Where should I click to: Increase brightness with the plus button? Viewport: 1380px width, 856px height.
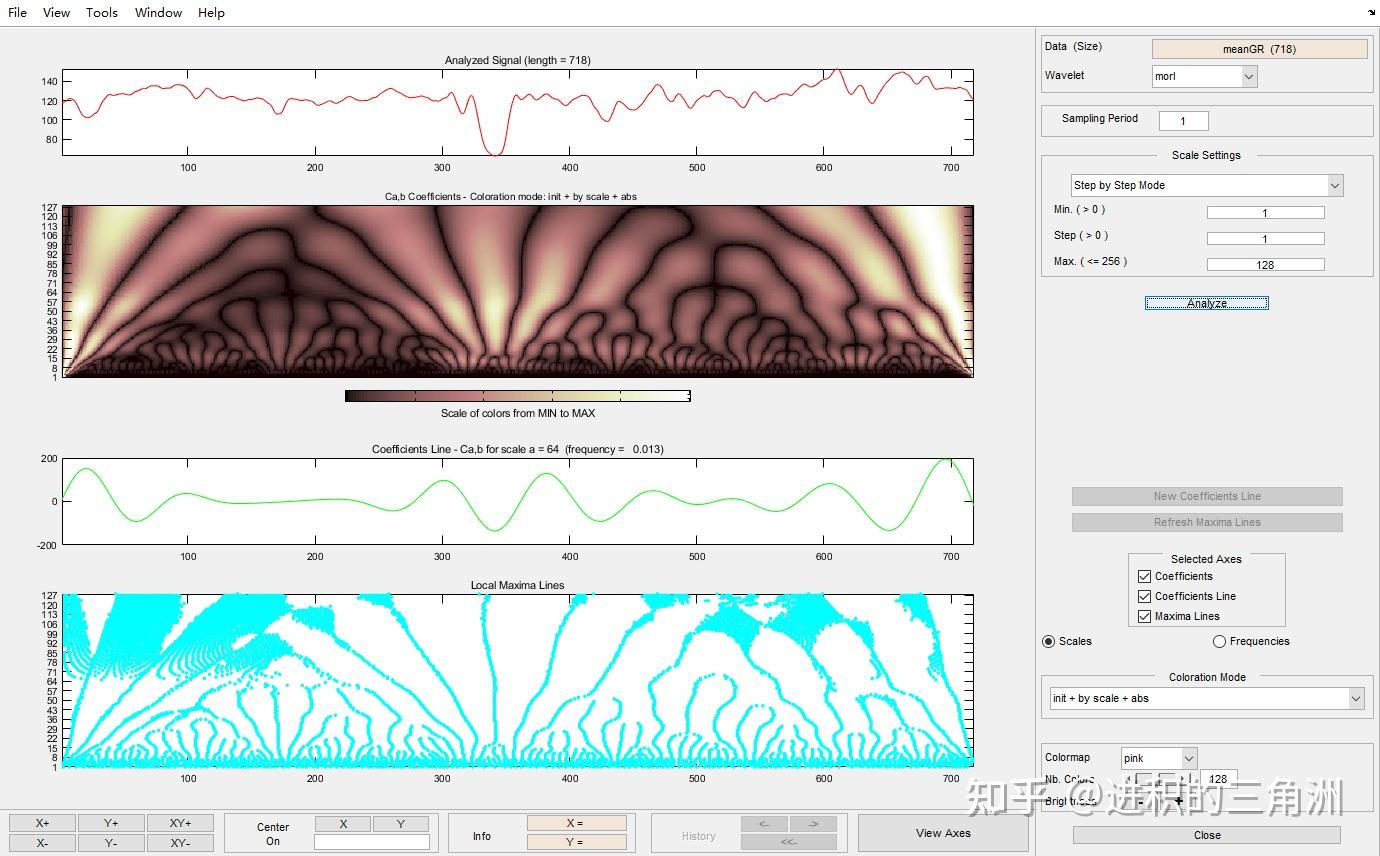1179,800
